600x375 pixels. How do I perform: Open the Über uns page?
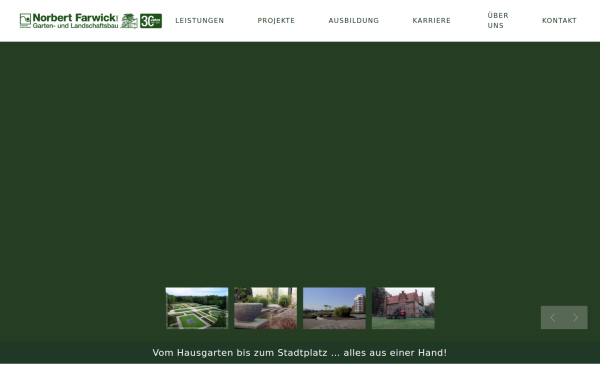pyautogui.click(x=498, y=21)
